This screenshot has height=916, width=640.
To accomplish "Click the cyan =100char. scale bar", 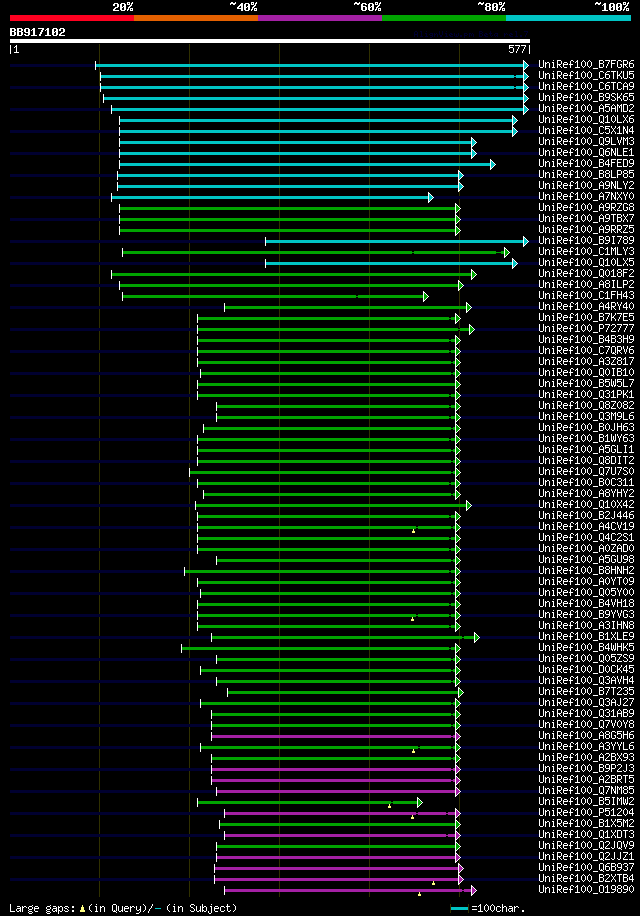I will (x=459, y=908).
